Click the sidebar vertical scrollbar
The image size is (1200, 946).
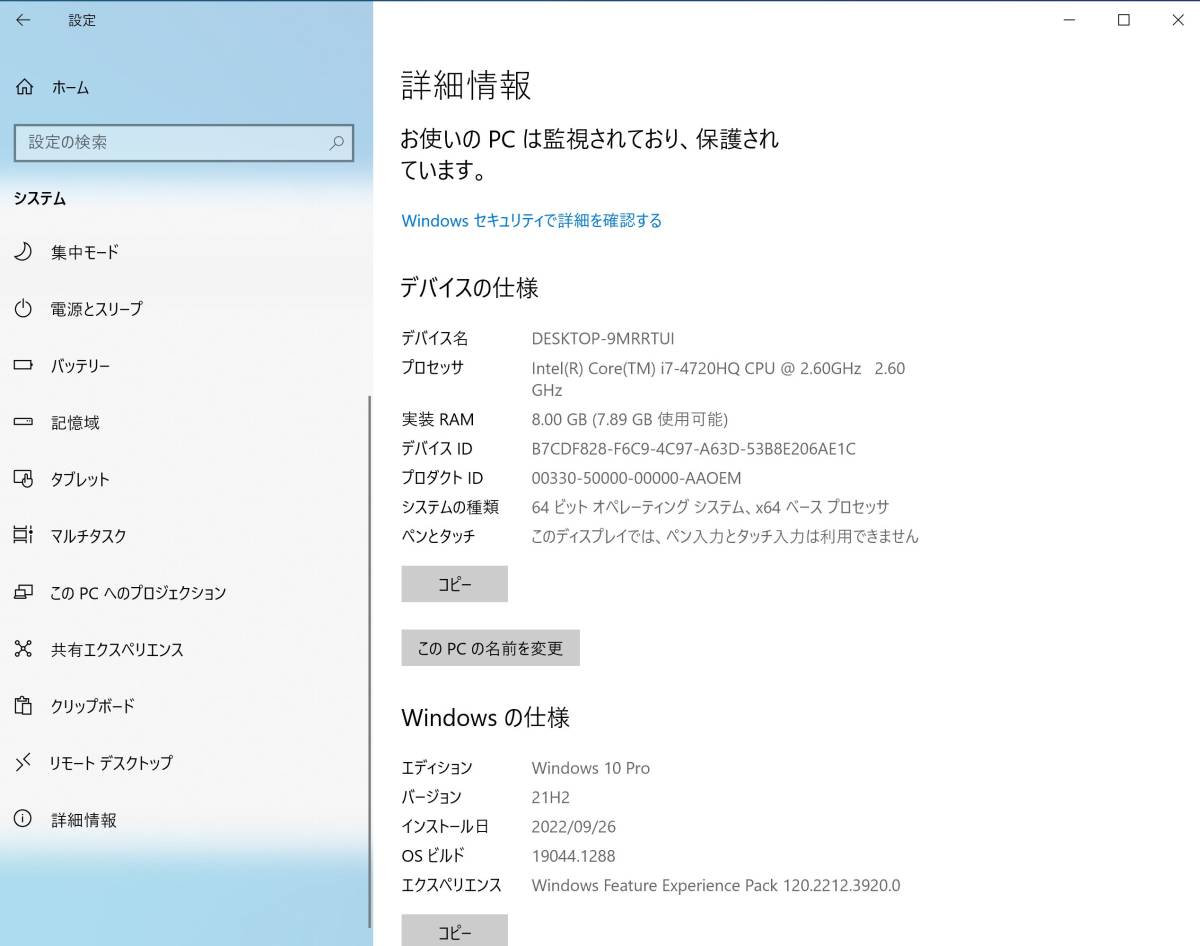click(370, 660)
